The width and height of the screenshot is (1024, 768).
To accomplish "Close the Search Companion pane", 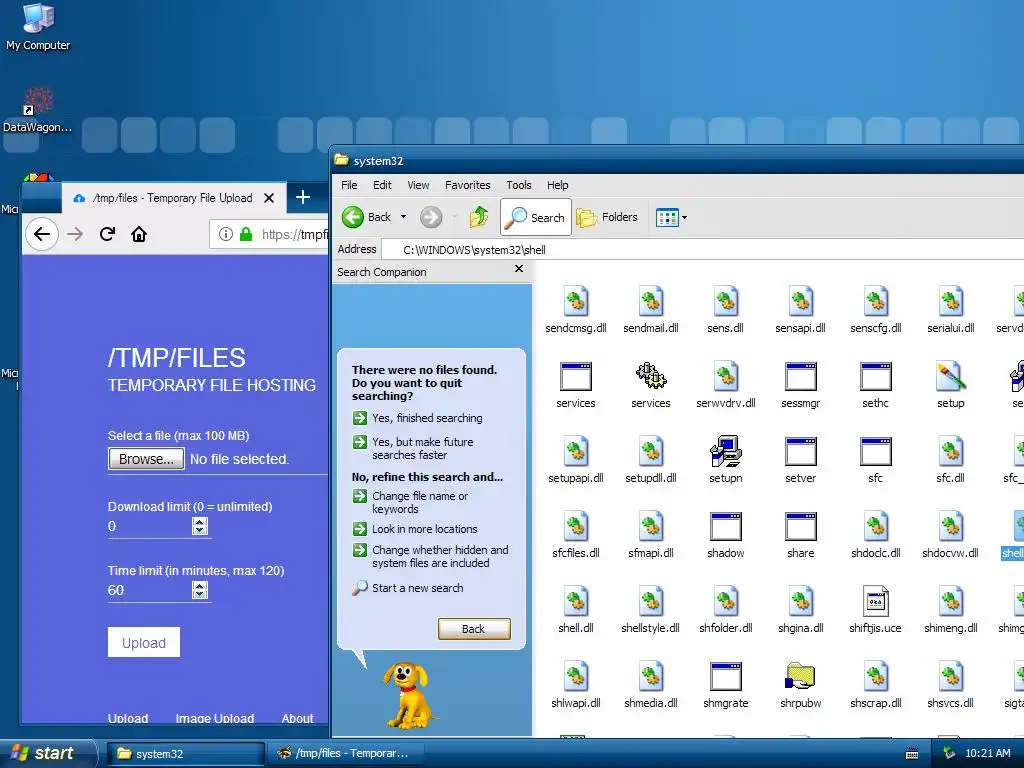I will point(519,268).
